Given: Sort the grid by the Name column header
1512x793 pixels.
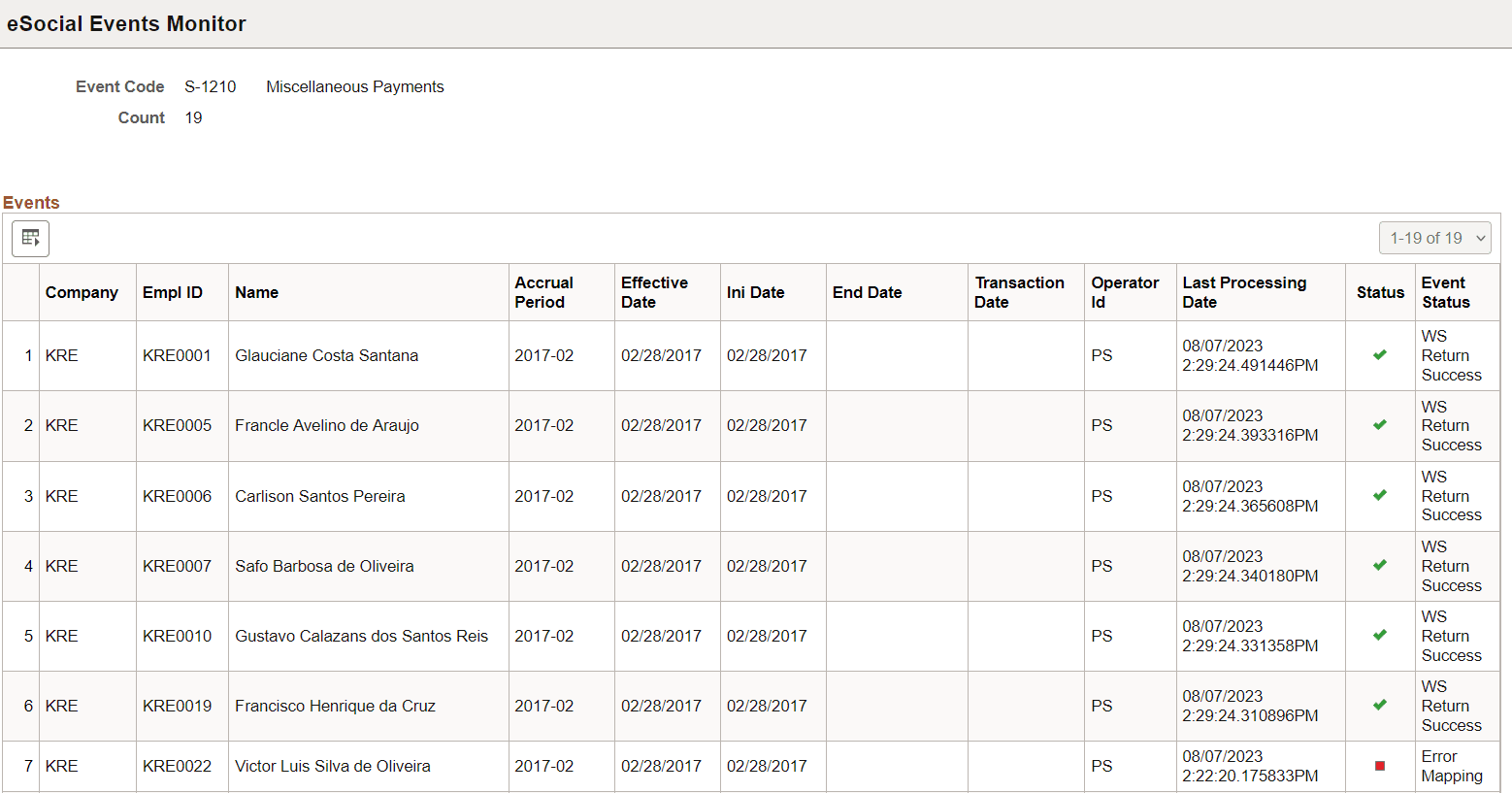Looking at the screenshot, I should 257,292.
